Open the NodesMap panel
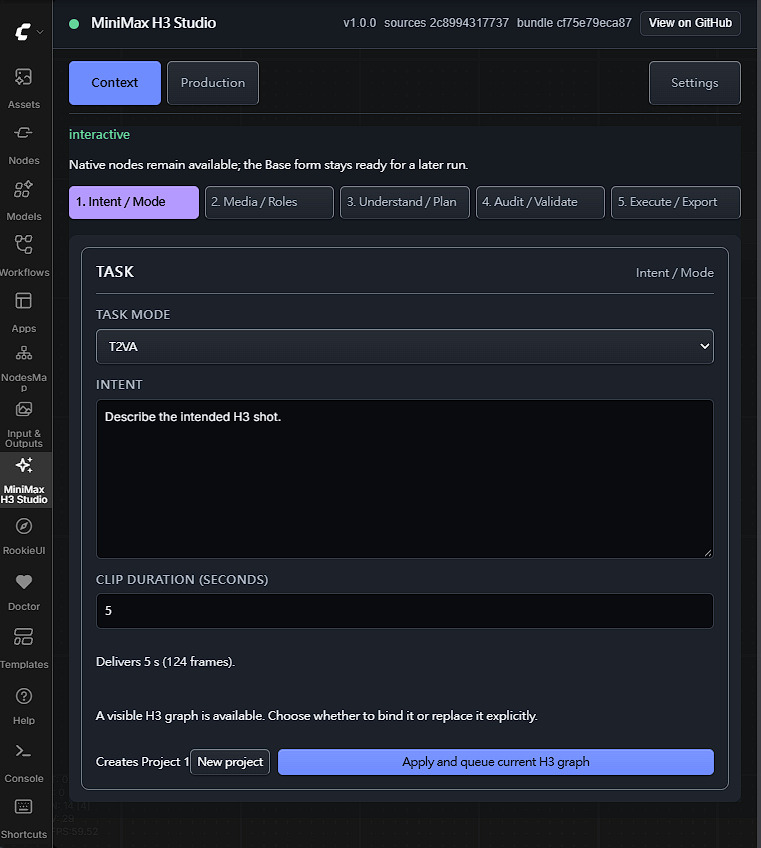761x848 pixels. (24, 368)
